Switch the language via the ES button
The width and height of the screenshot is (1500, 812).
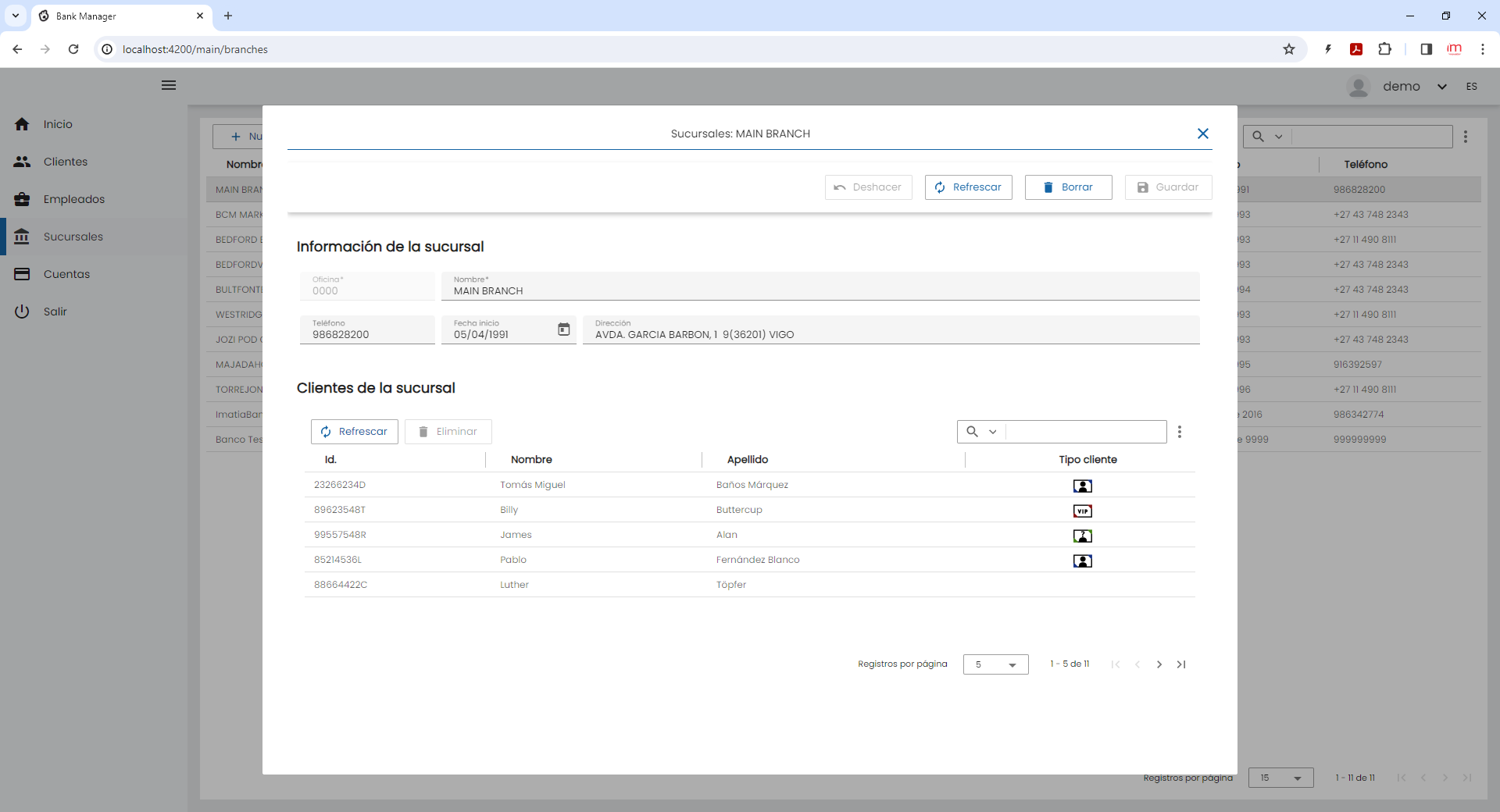1472,87
